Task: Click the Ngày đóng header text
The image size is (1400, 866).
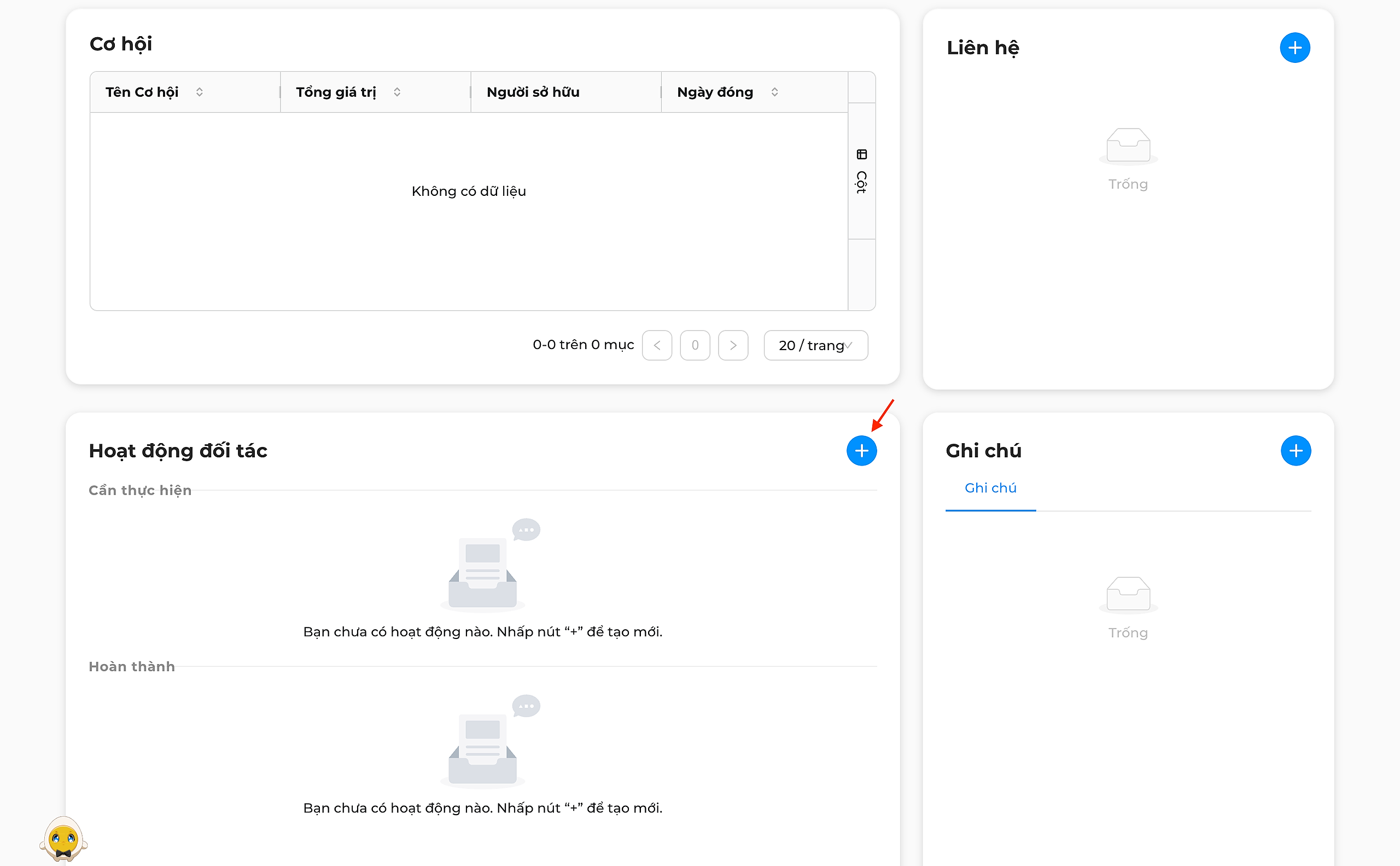Action: pos(715,92)
